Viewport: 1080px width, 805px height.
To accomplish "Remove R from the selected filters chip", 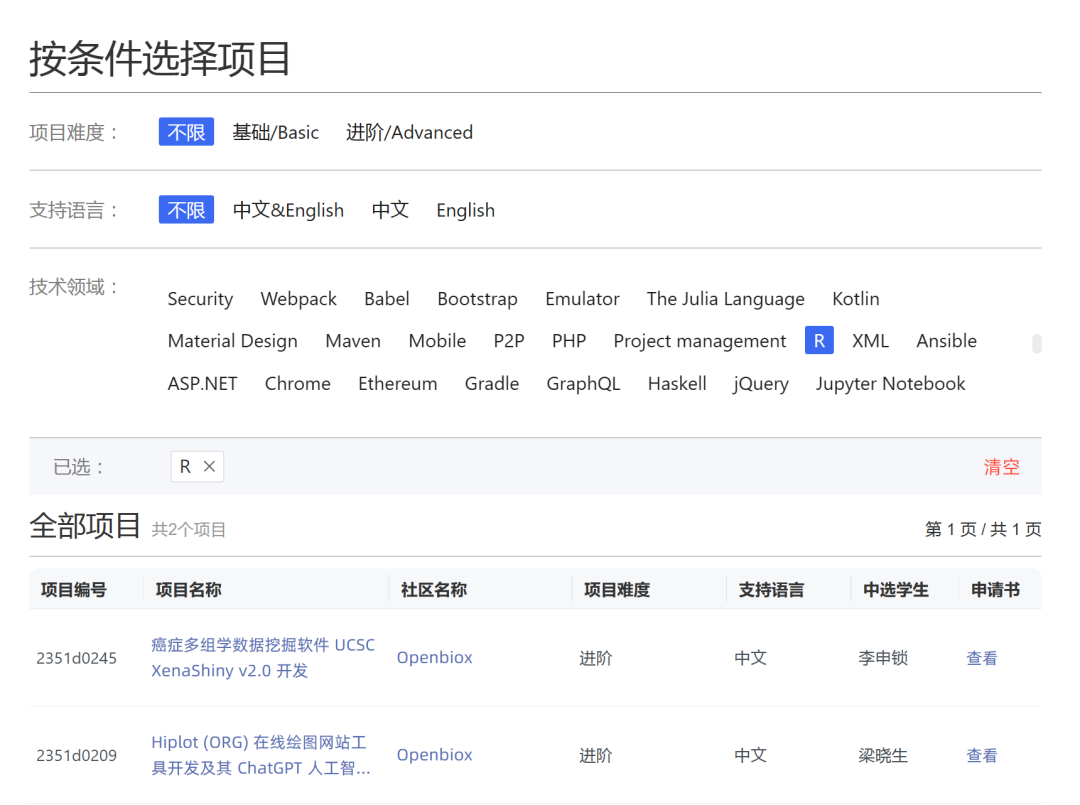I will [x=210, y=466].
